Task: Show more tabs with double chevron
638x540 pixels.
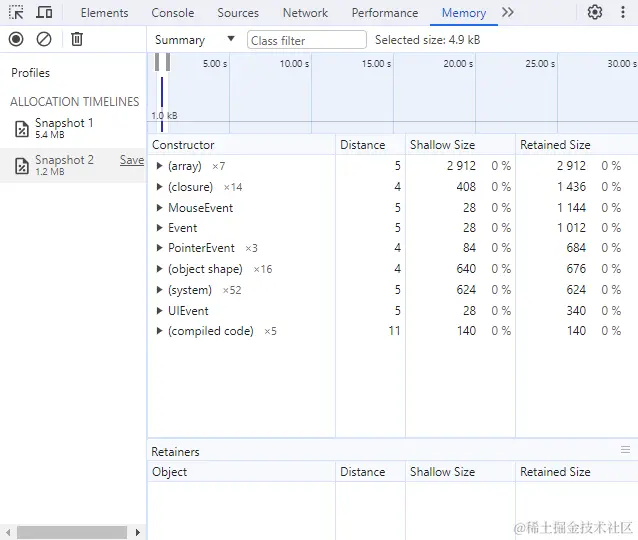Action: click(507, 12)
